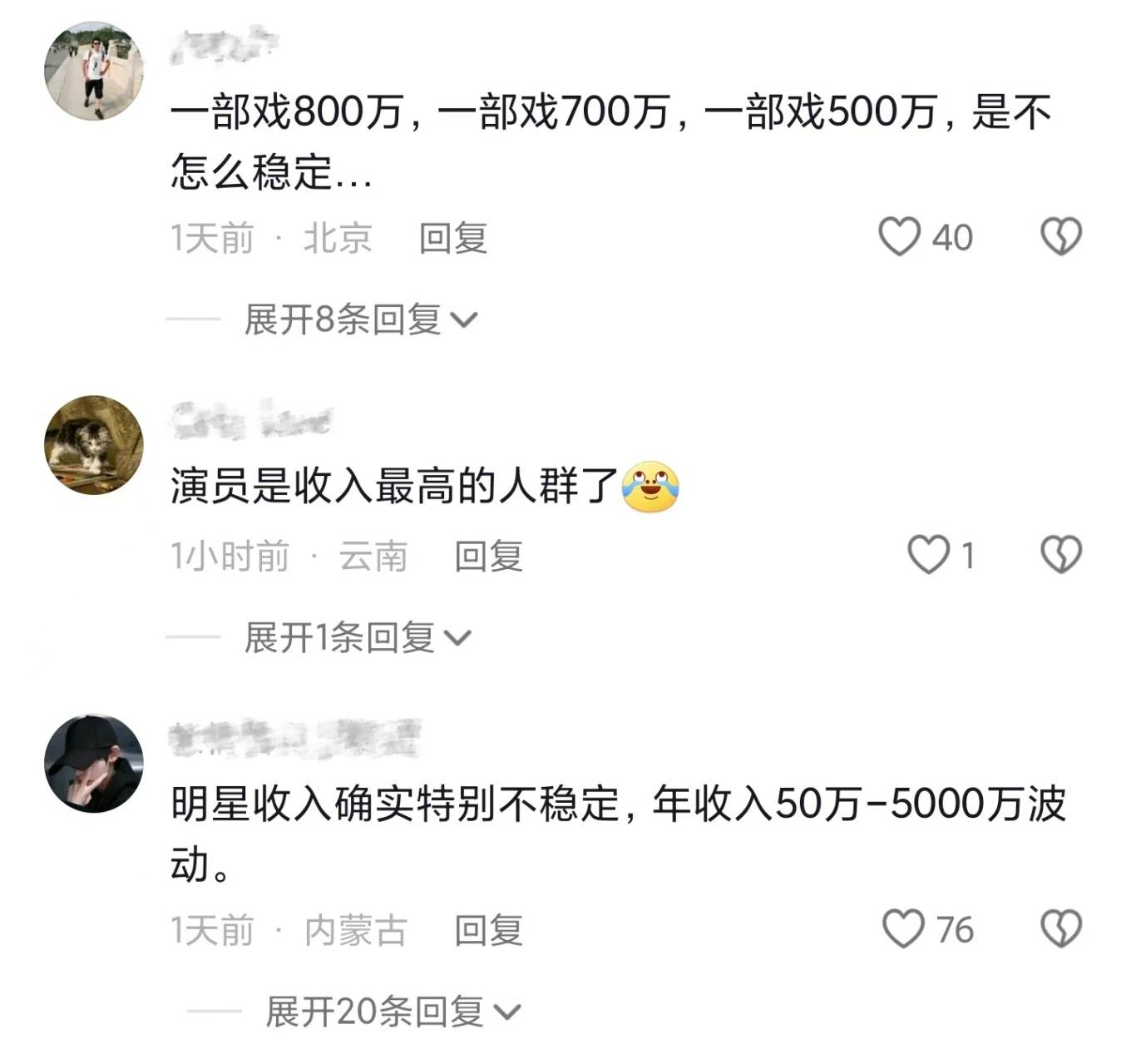Screen dimensions: 1136x1064
Task: Dislike the Inner Mongolia comment via broken heart
Action: click(x=1061, y=929)
